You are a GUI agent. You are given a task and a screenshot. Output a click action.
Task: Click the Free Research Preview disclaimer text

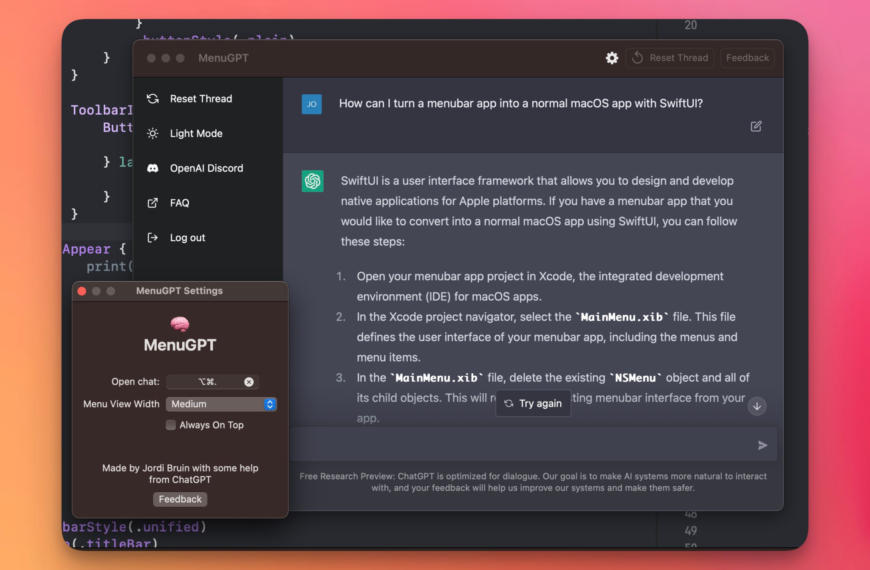tap(533, 482)
